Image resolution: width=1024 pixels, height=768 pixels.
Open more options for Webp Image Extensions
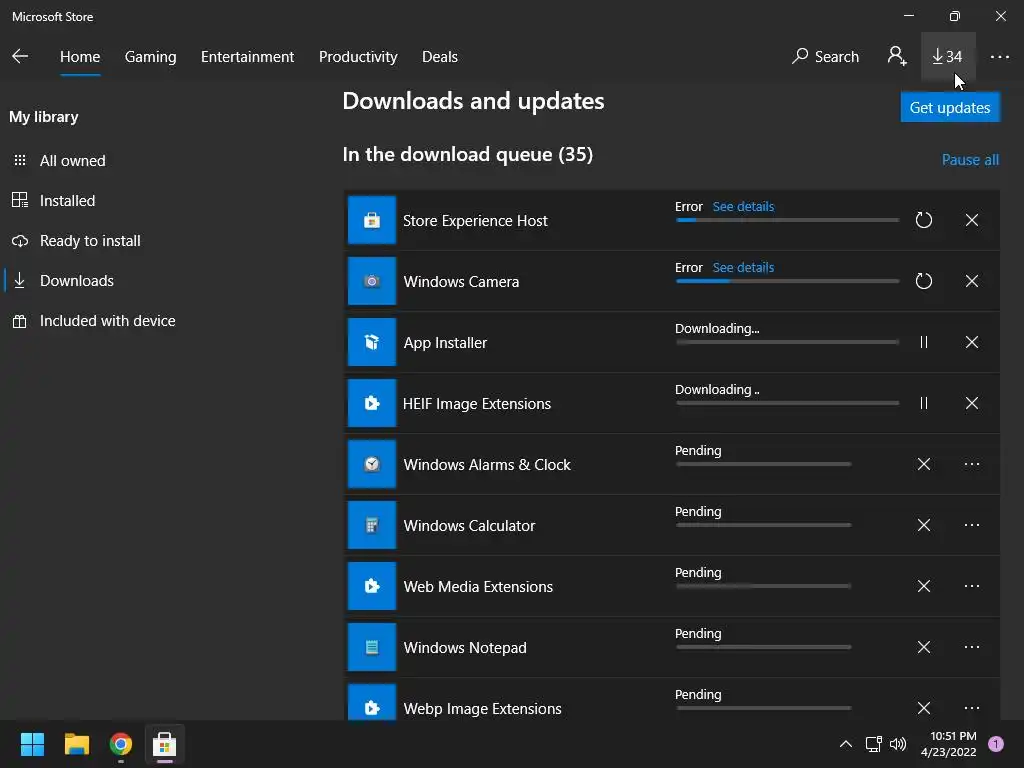tap(971, 708)
